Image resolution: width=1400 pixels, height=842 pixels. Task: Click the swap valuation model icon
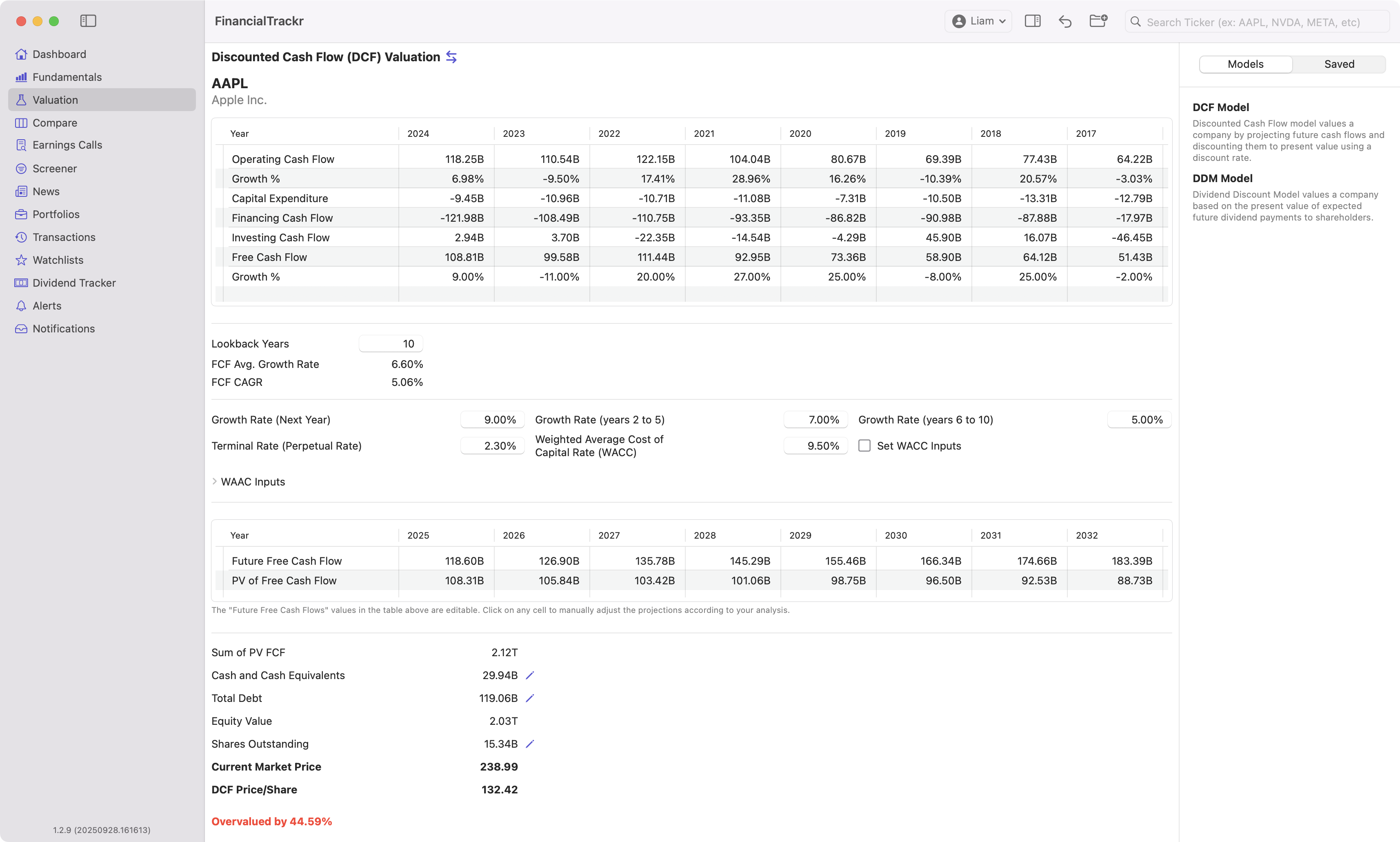click(451, 57)
